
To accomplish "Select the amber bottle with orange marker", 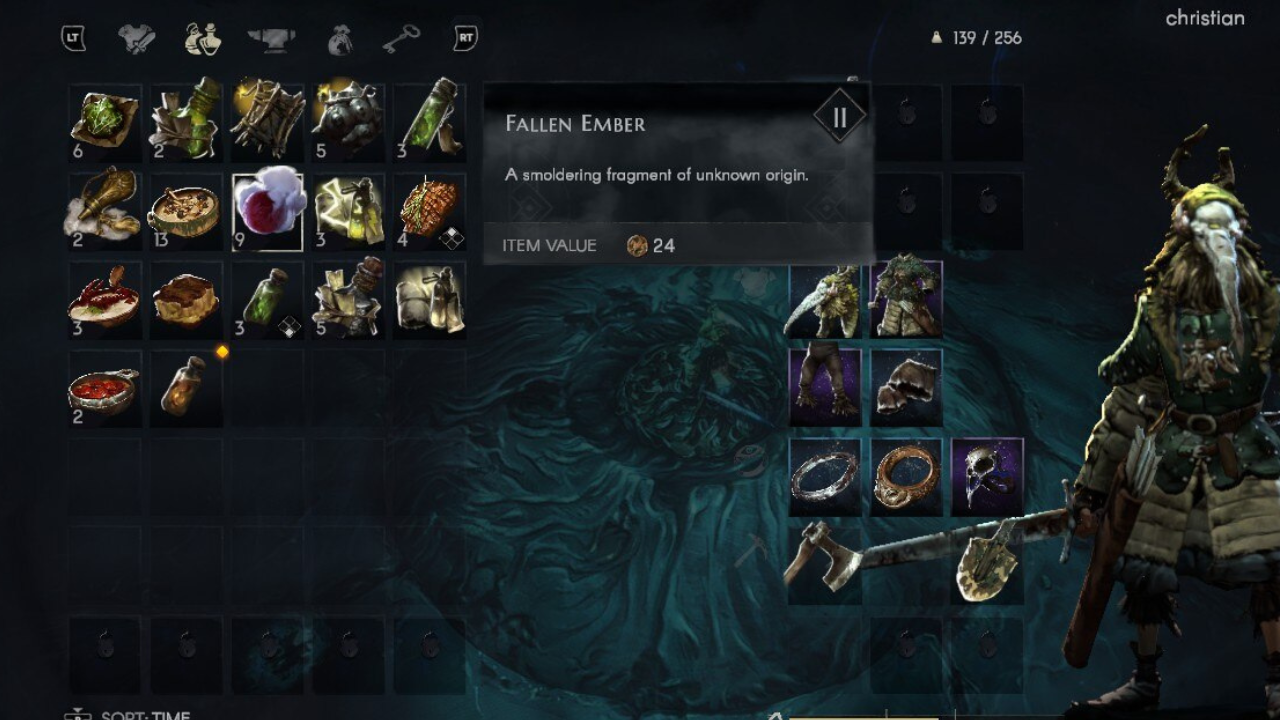I will (x=186, y=388).
